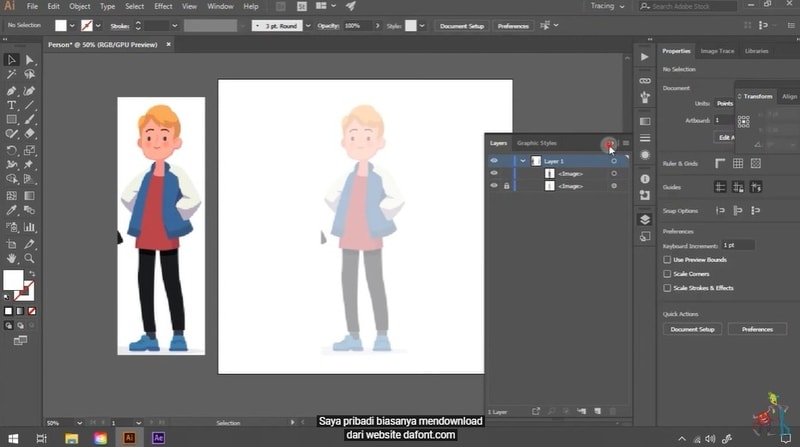Click Document Setup under Quick Actions

tap(692, 329)
